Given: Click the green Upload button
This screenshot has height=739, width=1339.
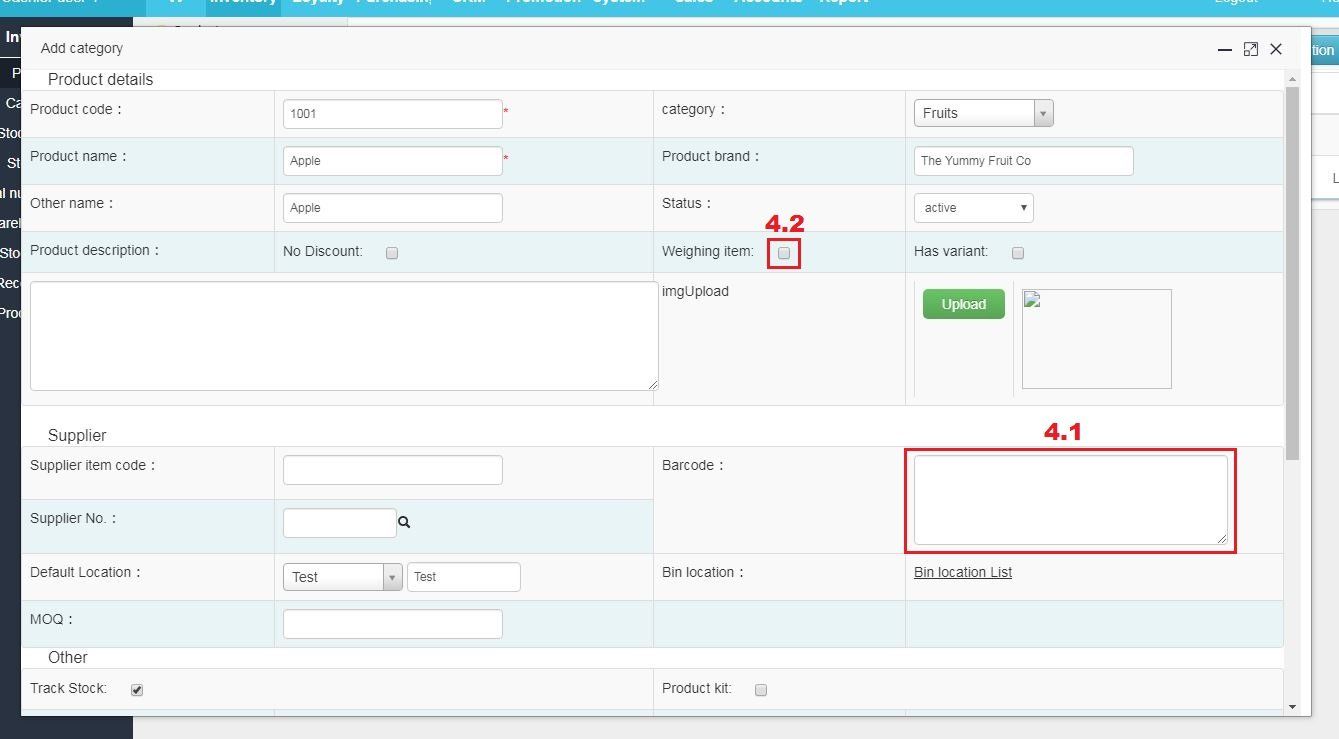Looking at the screenshot, I should pyautogui.click(x=963, y=304).
